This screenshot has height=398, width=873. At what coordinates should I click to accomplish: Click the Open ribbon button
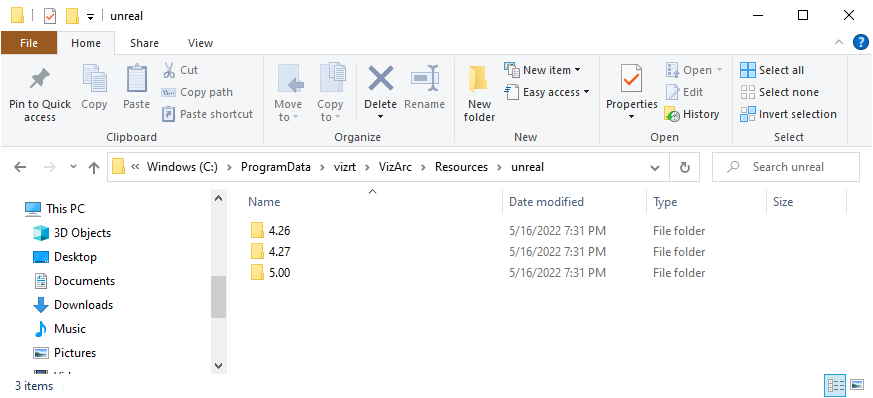pos(694,70)
